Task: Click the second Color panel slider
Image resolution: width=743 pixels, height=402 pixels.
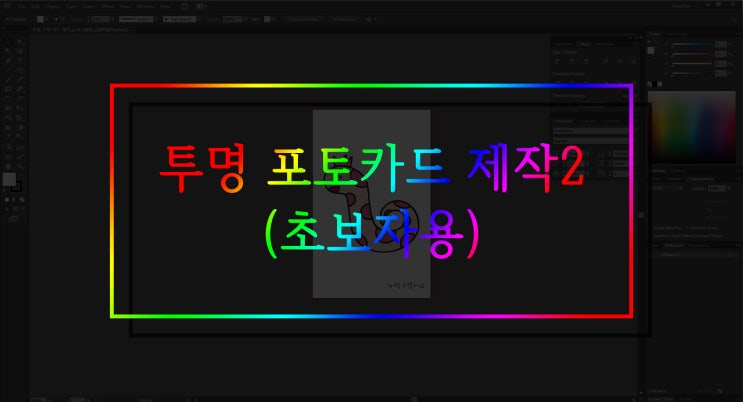Action: tap(692, 54)
